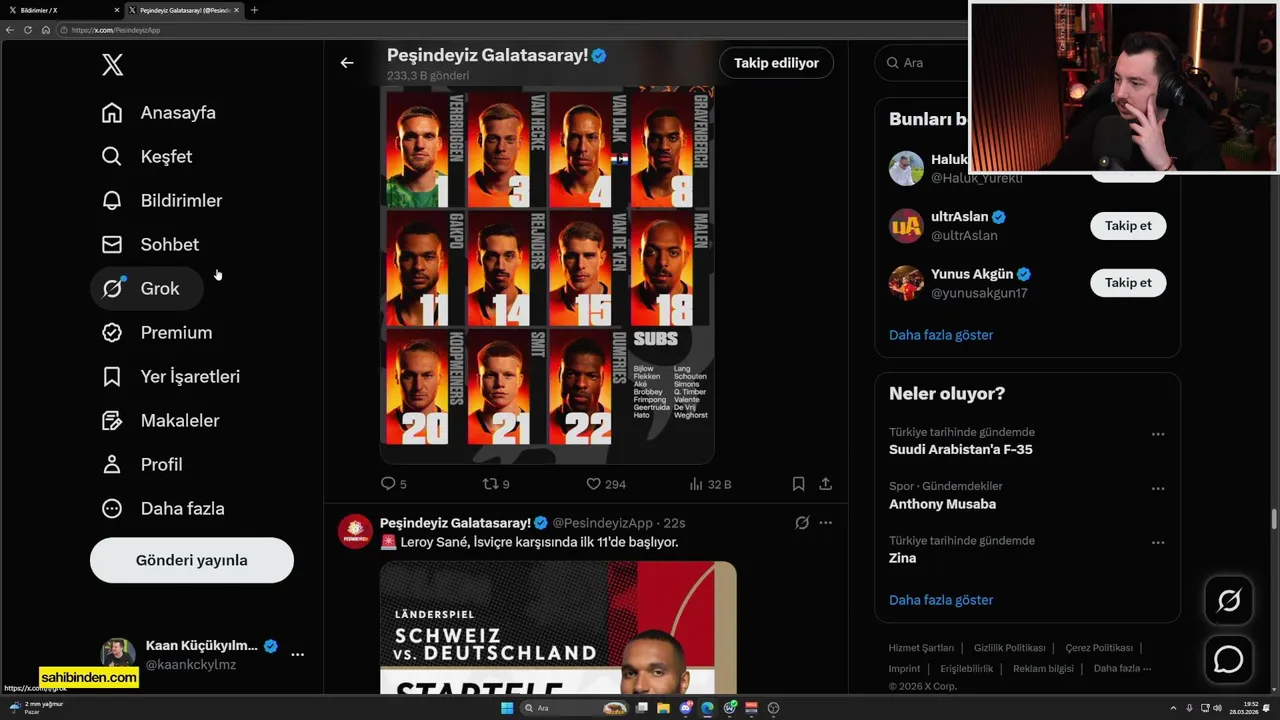Open Premium from the sidebar

(157, 333)
